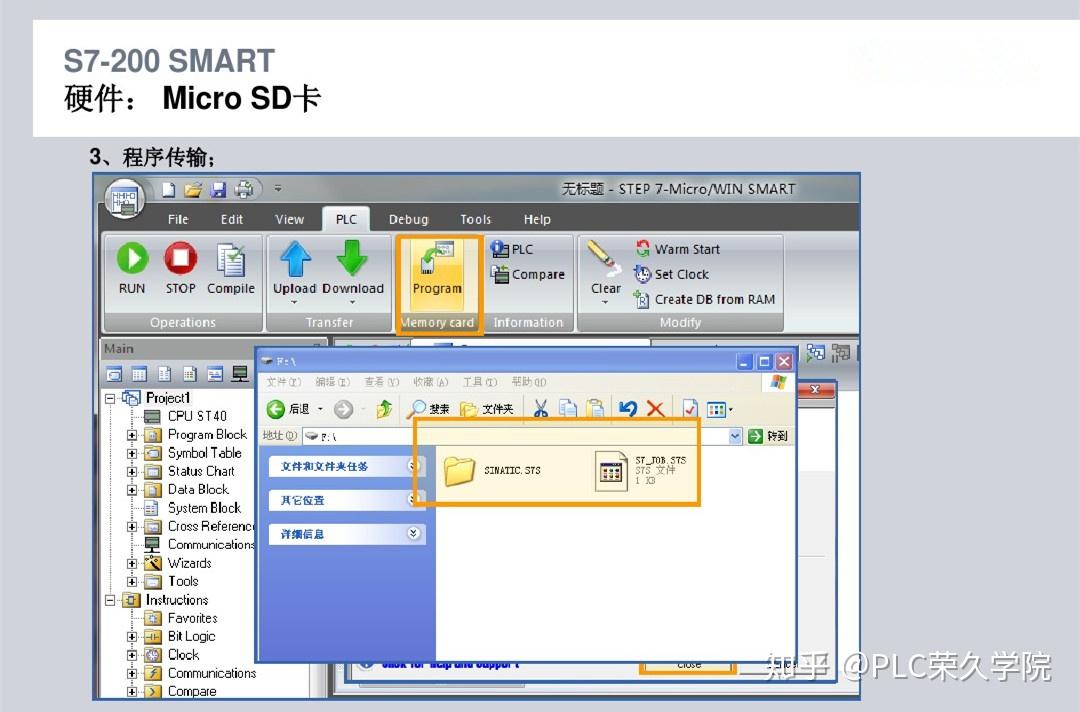Click Create DB from RAM
This screenshot has width=1080, height=712.
pyautogui.click(x=705, y=299)
